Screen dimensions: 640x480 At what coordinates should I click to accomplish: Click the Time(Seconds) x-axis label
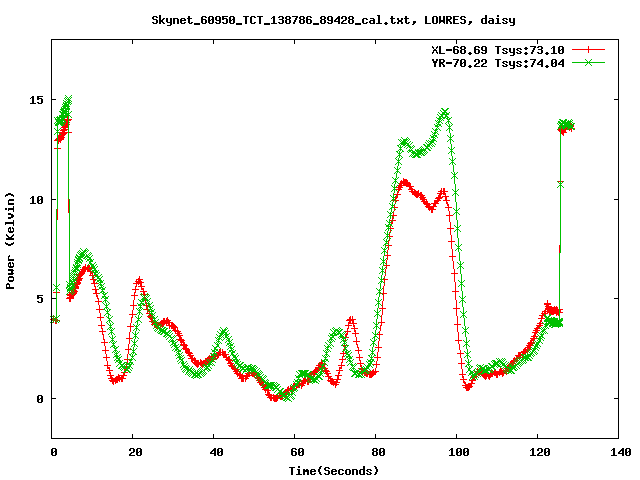point(335,470)
